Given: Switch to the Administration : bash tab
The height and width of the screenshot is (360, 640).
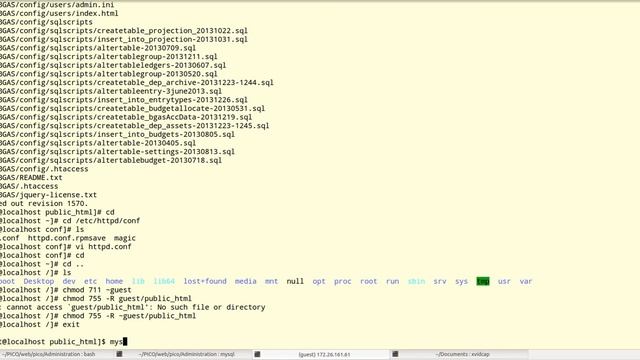Looking at the screenshot, I should [x=49, y=354].
